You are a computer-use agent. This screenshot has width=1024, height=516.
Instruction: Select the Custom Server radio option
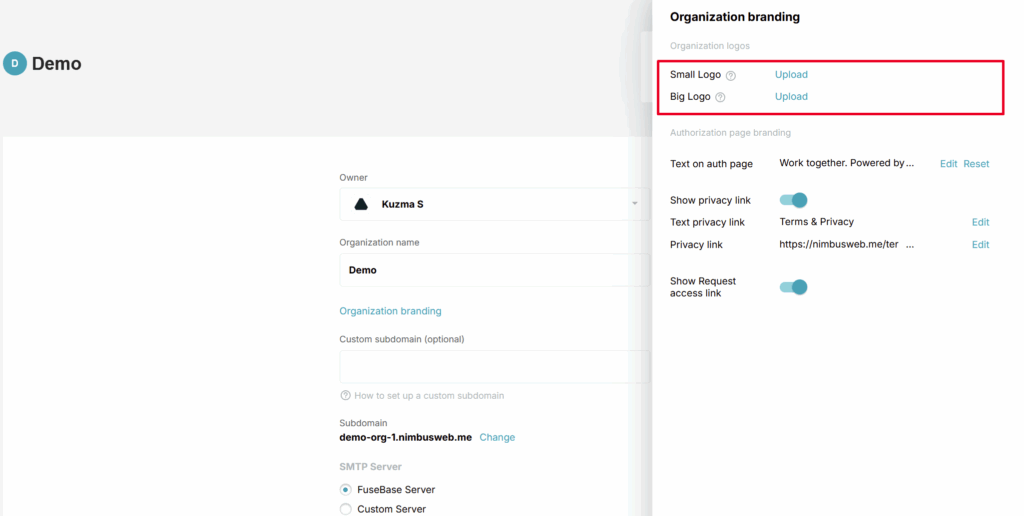[346, 509]
